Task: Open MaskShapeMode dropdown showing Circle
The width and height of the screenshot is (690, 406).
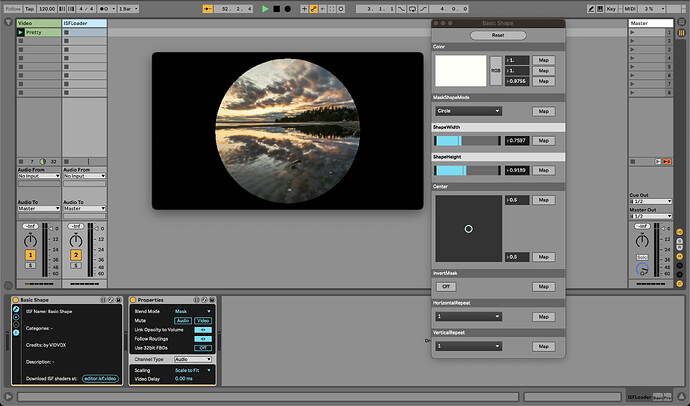Action: click(468, 111)
